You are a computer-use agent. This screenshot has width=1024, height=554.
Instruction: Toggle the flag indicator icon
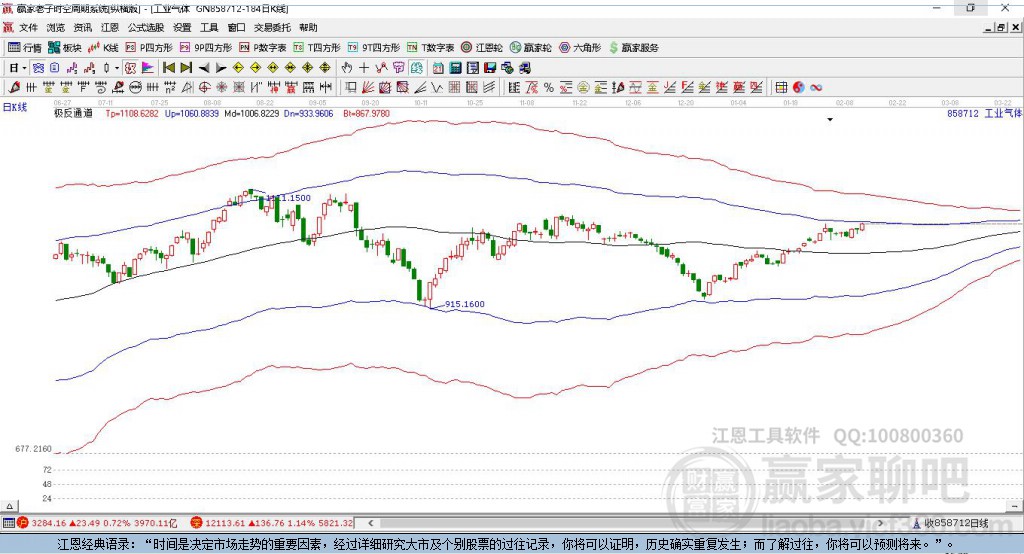(148, 68)
